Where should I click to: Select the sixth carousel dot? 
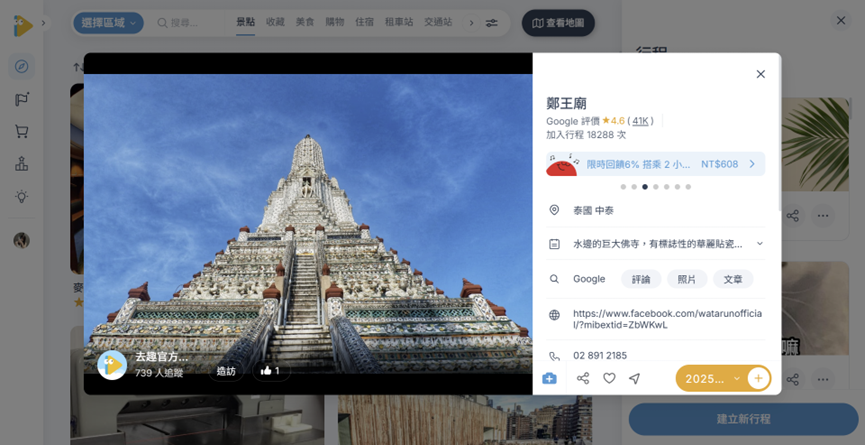pyautogui.click(x=677, y=187)
